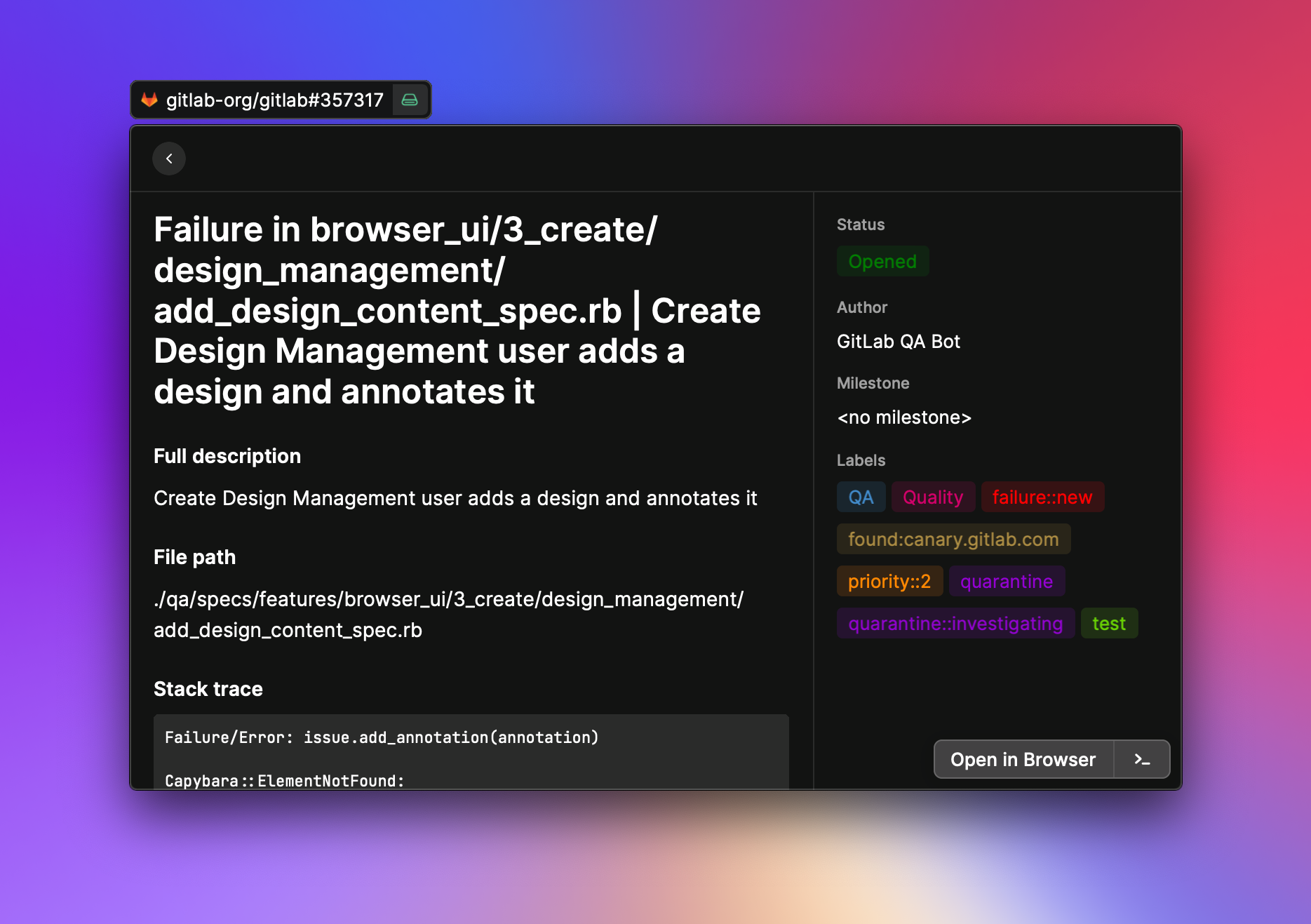Click the found:canary.gitlab.com label

tap(953, 539)
